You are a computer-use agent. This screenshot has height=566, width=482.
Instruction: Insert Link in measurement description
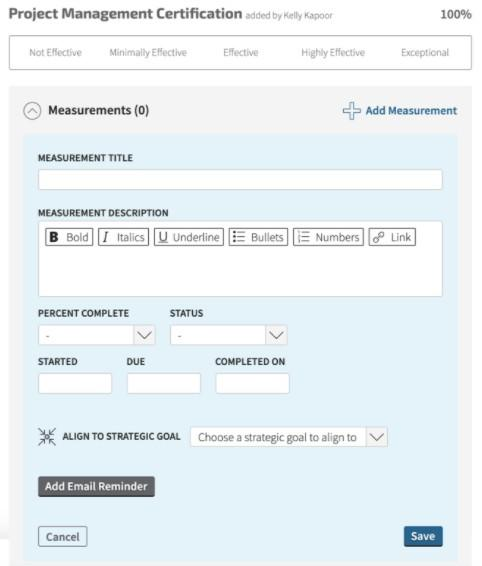click(x=392, y=237)
